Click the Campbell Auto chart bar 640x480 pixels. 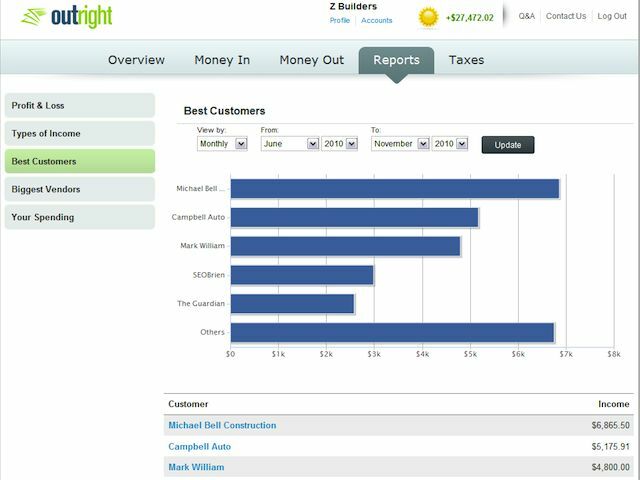pos(354,217)
